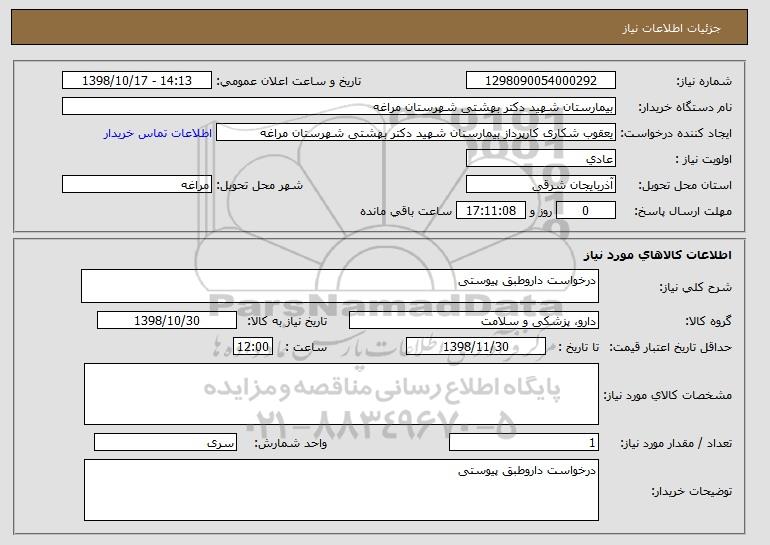The width and height of the screenshot is (770, 545).
Task: Click the label شماره نیاز
Action: click(x=704, y=82)
